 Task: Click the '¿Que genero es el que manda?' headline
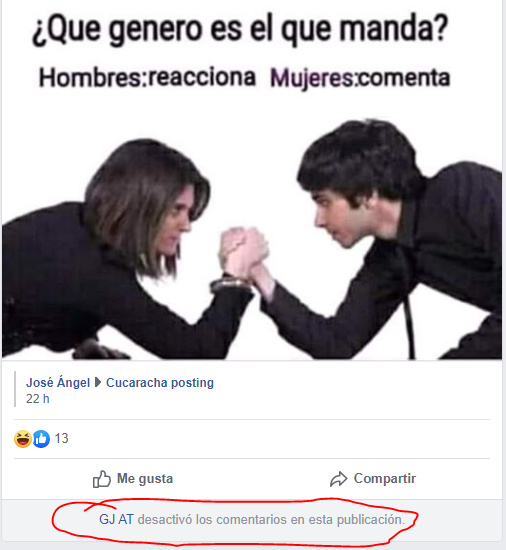(240, 29)
